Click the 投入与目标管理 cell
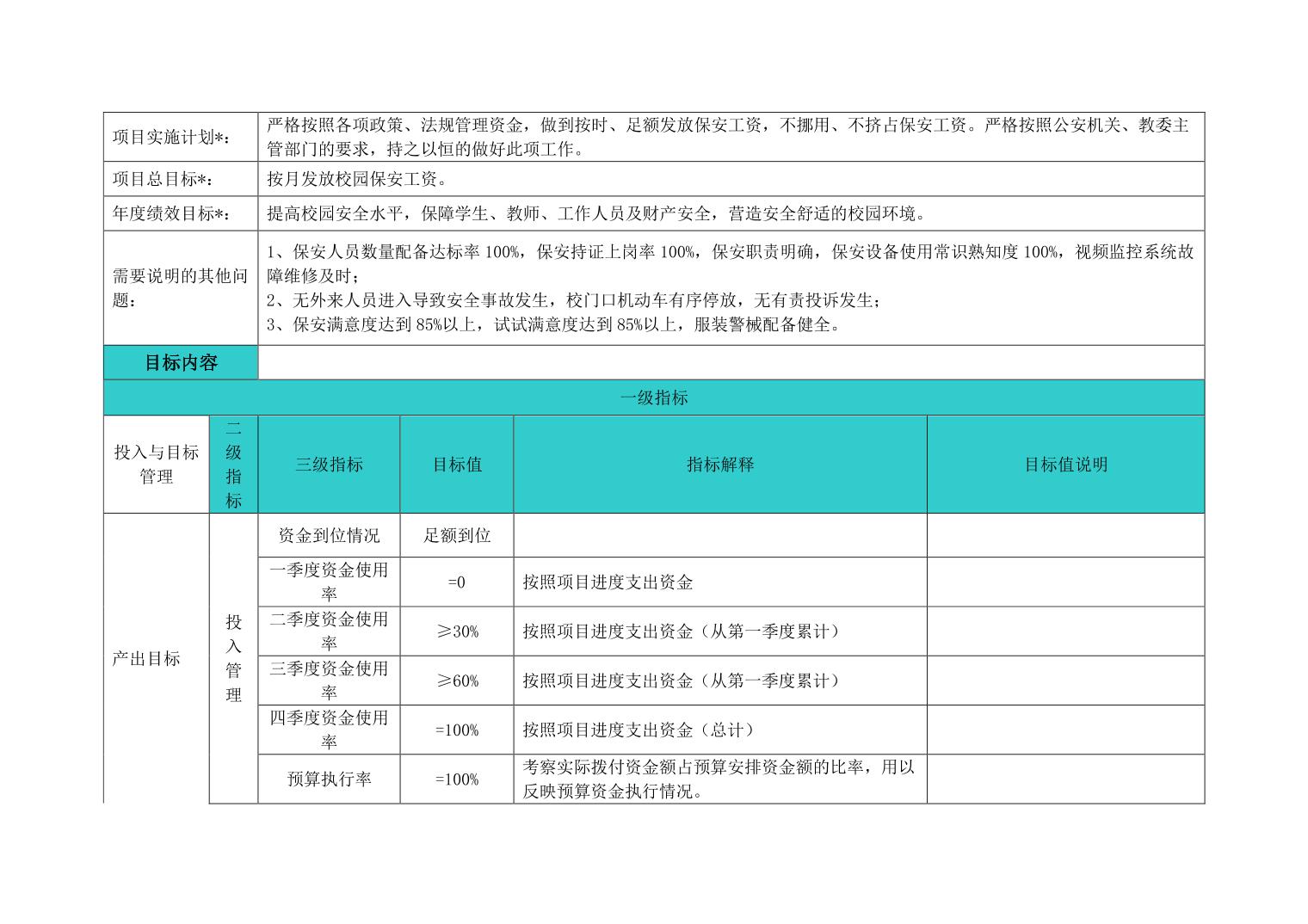The height and width of the screenshot is (924, 1308). click(157, 465)
